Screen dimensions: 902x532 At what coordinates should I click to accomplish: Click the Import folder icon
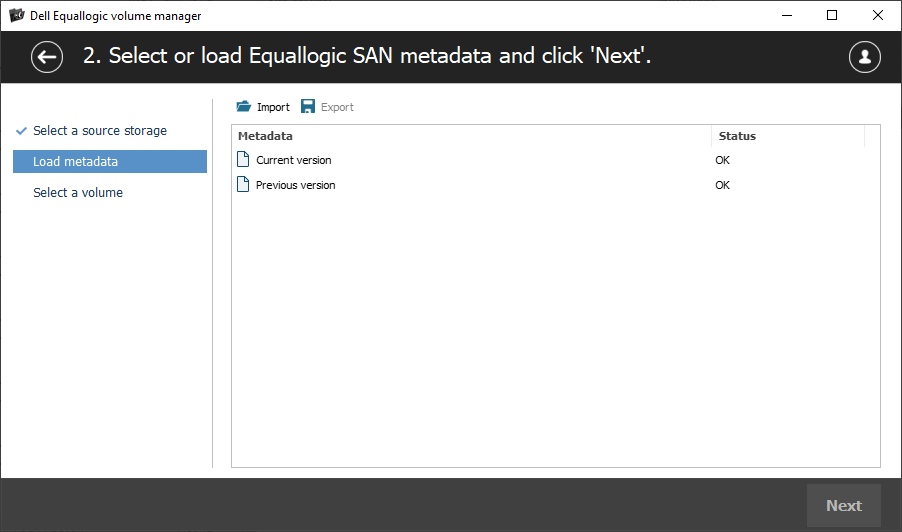[243, 106]
